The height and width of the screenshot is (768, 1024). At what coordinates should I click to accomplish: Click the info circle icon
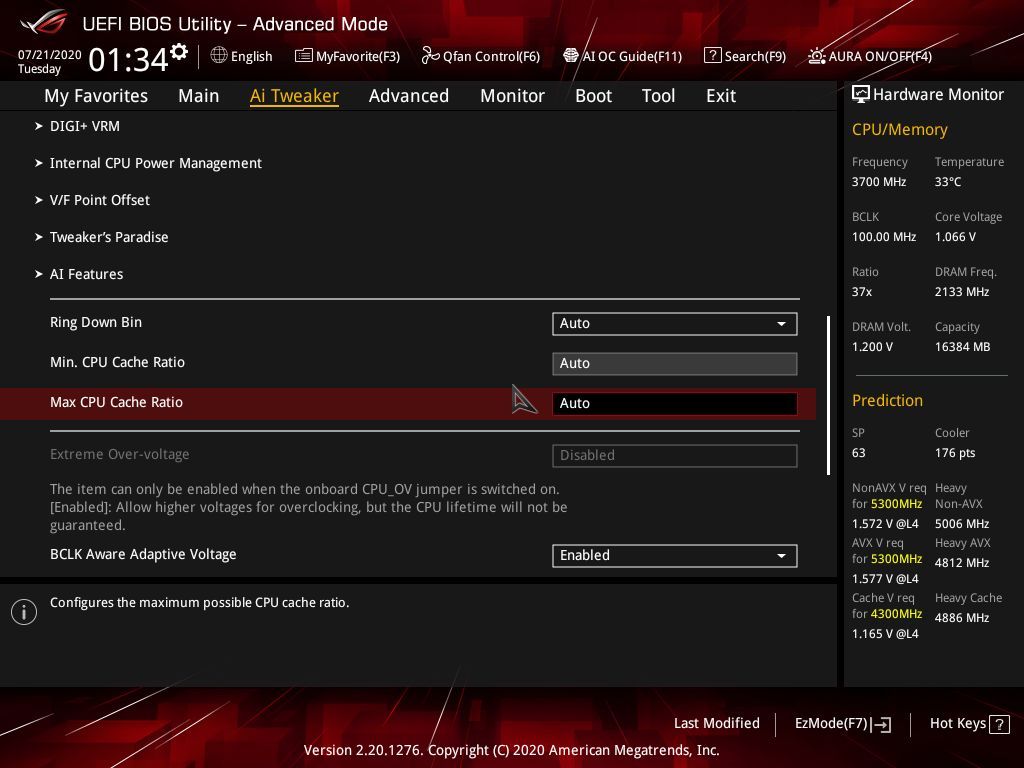coord(24,612)
